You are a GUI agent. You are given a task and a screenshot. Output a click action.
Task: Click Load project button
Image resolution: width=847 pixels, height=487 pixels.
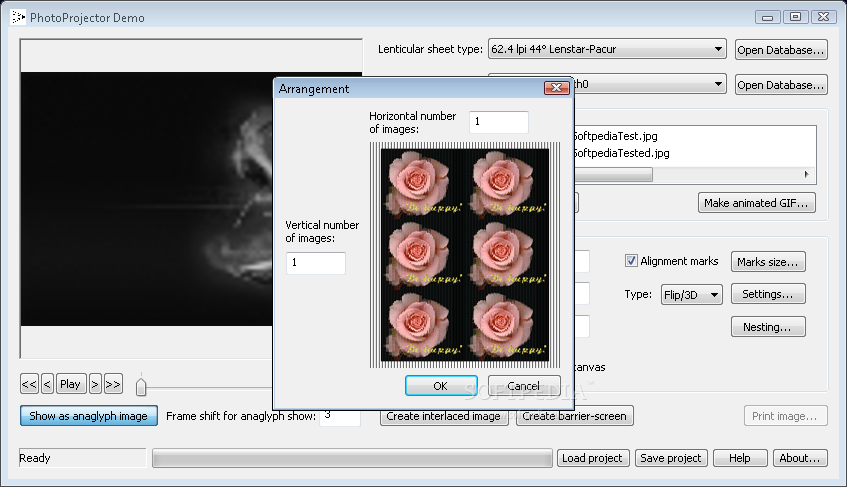coord(593,458)
